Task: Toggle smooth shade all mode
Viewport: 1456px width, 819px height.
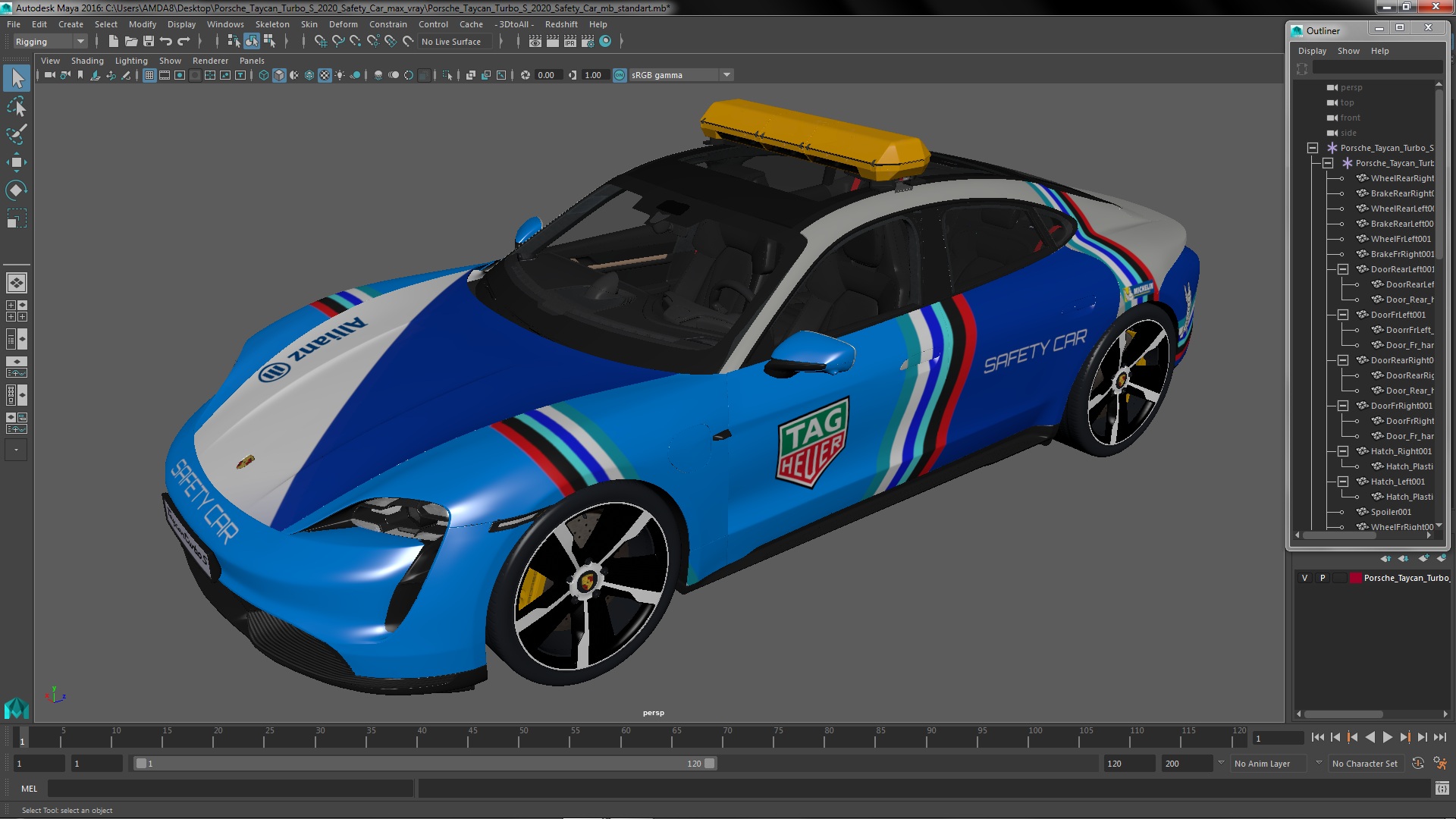Action: (279, 75)
